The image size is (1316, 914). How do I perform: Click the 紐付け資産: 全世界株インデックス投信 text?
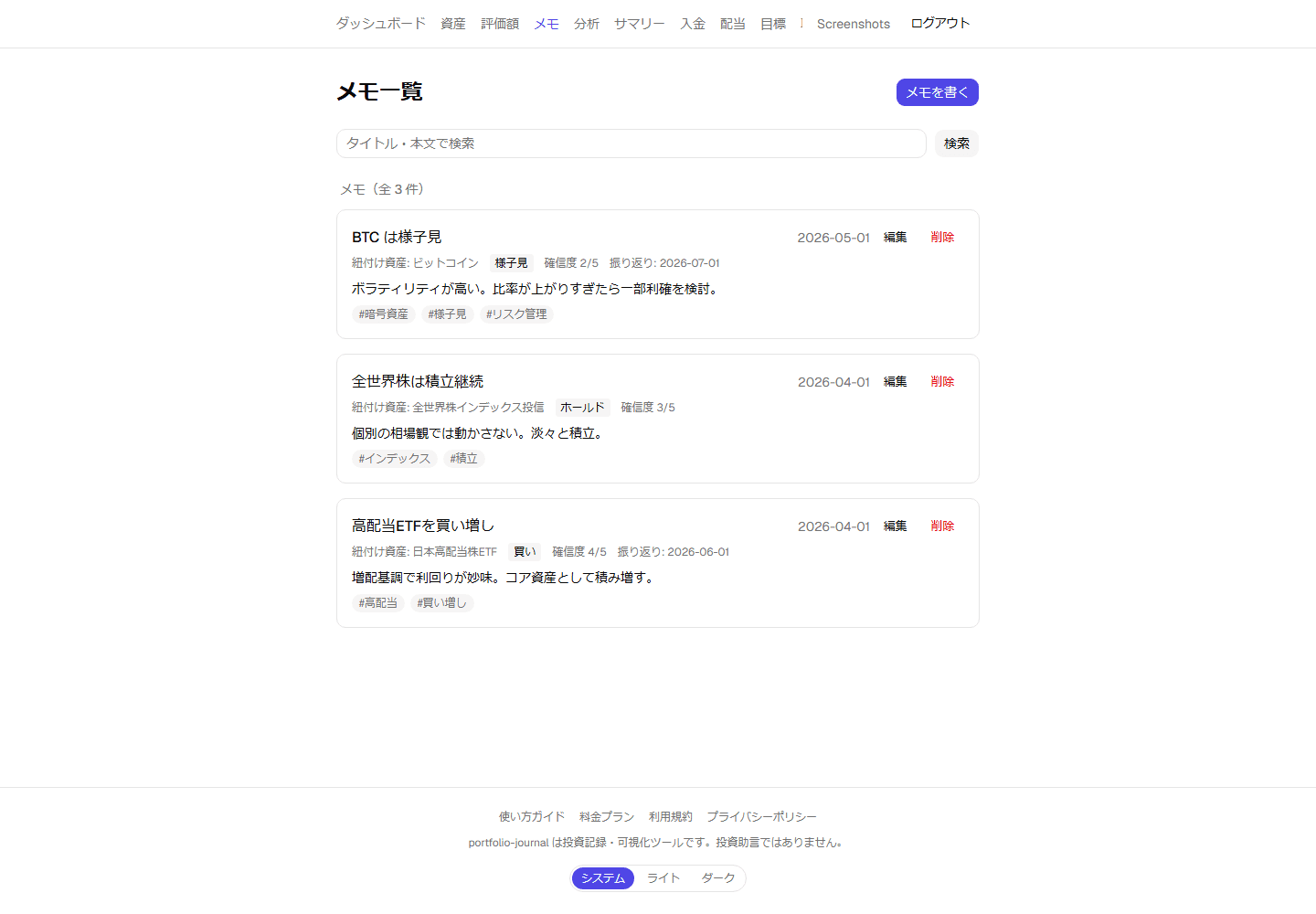448,408
